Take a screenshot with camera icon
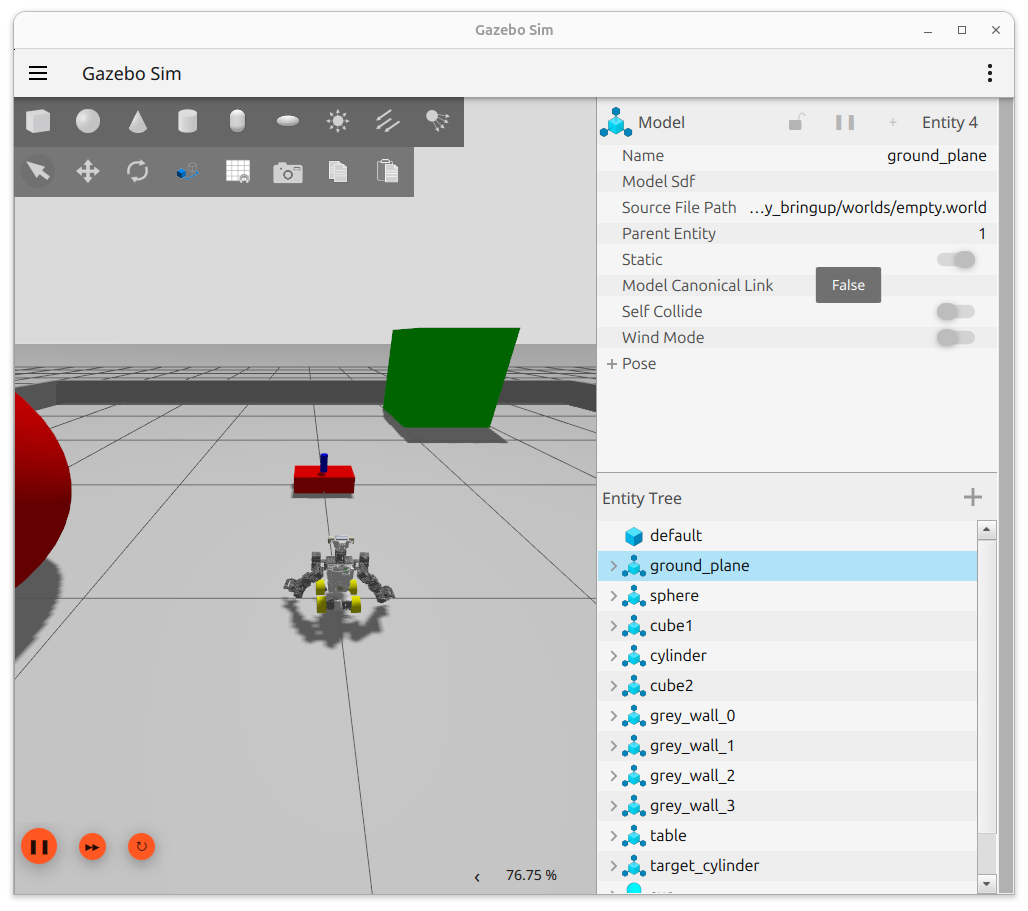This screenshot has height=911, width=1028. coord(288,172)
